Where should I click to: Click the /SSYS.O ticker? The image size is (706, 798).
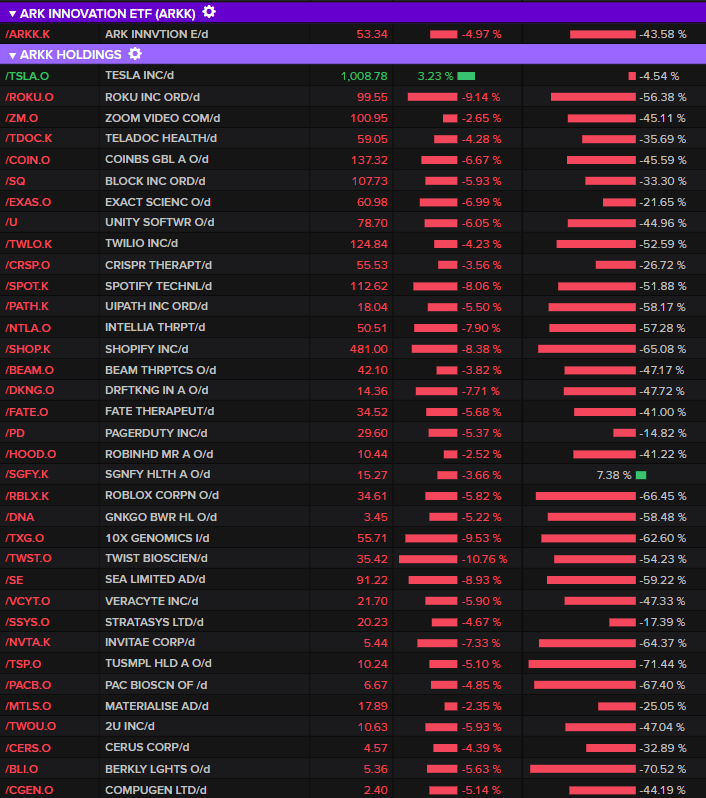click(27, 622)
